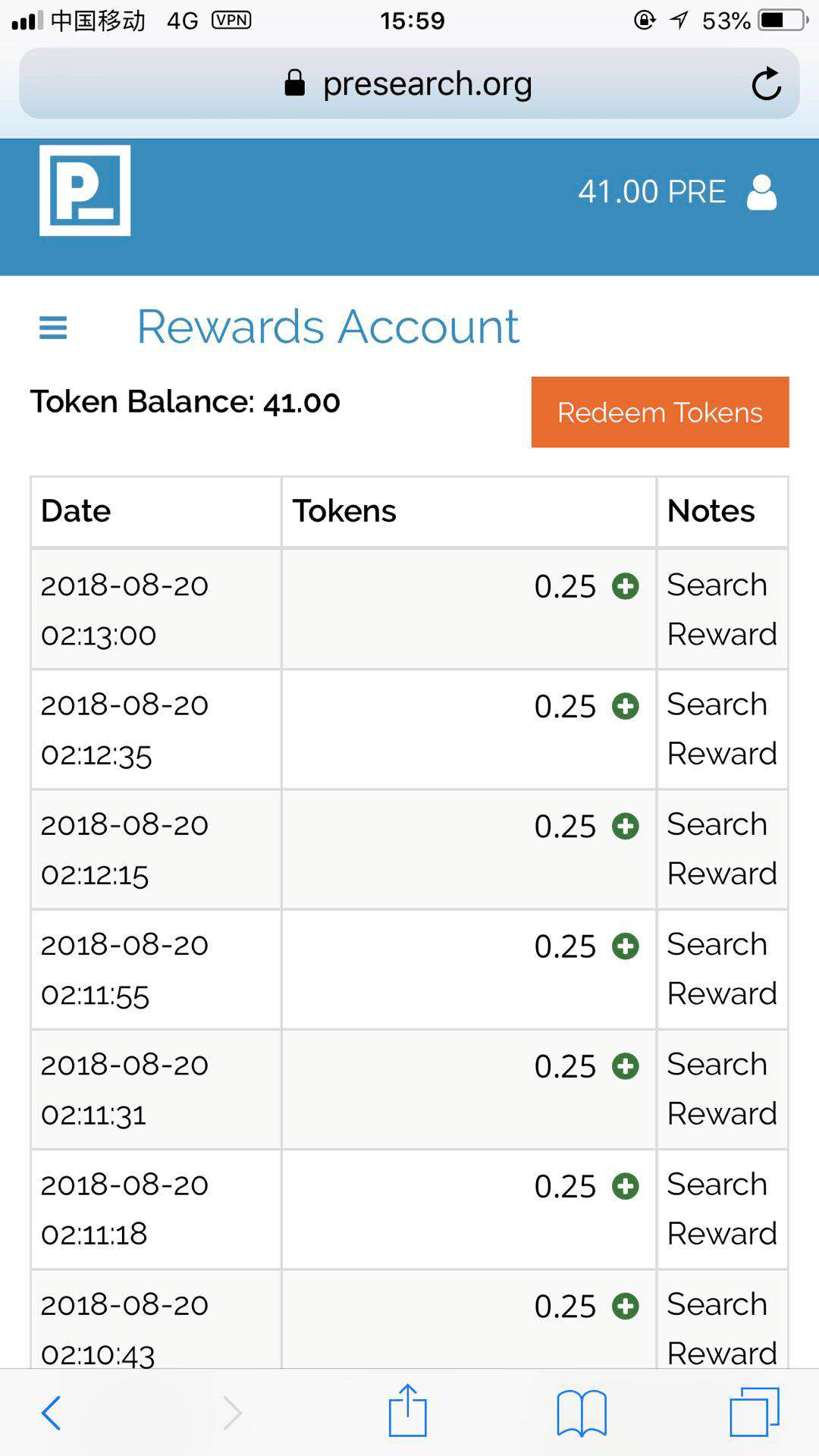This screenshot has height=1456, width=819.
Task: Open the Safari share sheet
Action: tap(408, 1410)
